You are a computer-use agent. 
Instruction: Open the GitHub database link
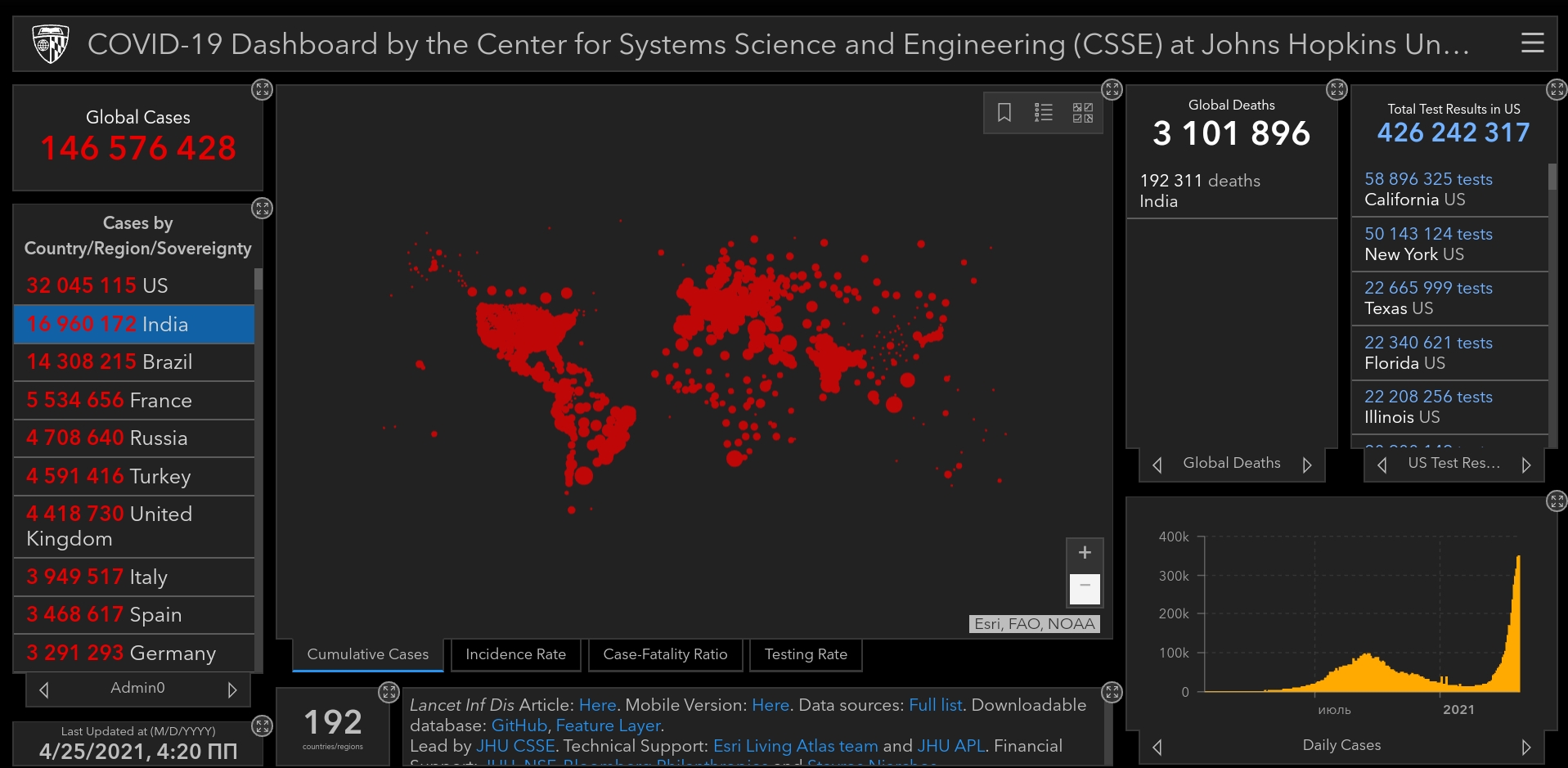(x=519, y=725)
